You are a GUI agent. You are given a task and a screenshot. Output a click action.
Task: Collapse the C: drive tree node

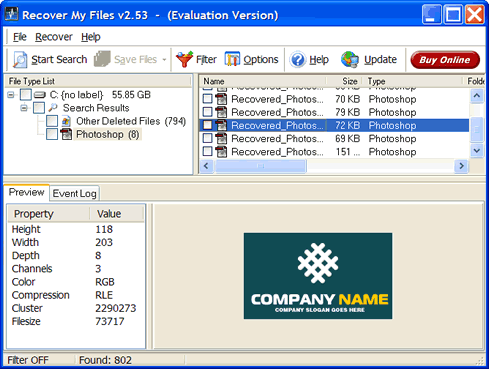click(11, 95)
